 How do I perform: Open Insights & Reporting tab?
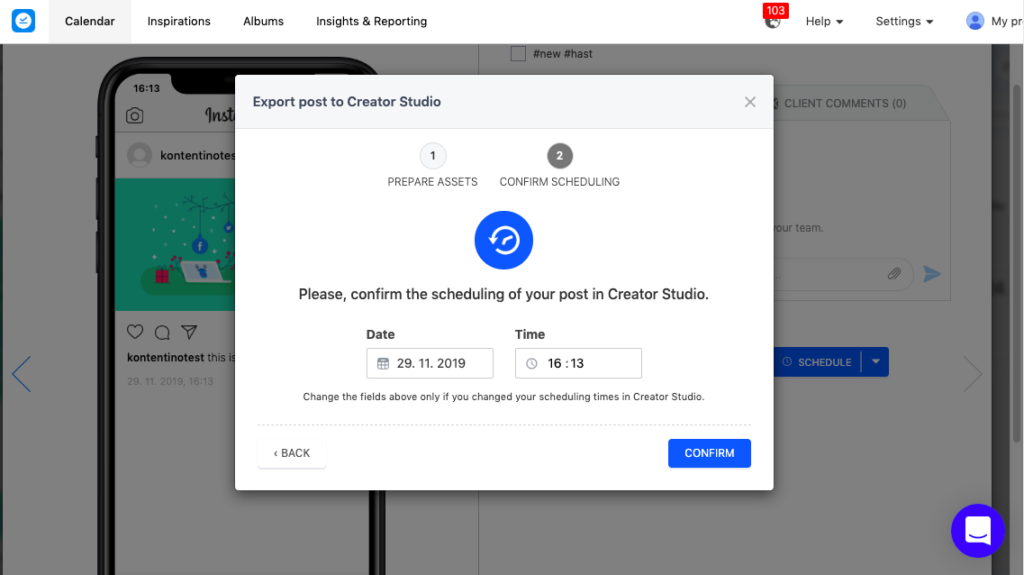(x=372, y=21)
